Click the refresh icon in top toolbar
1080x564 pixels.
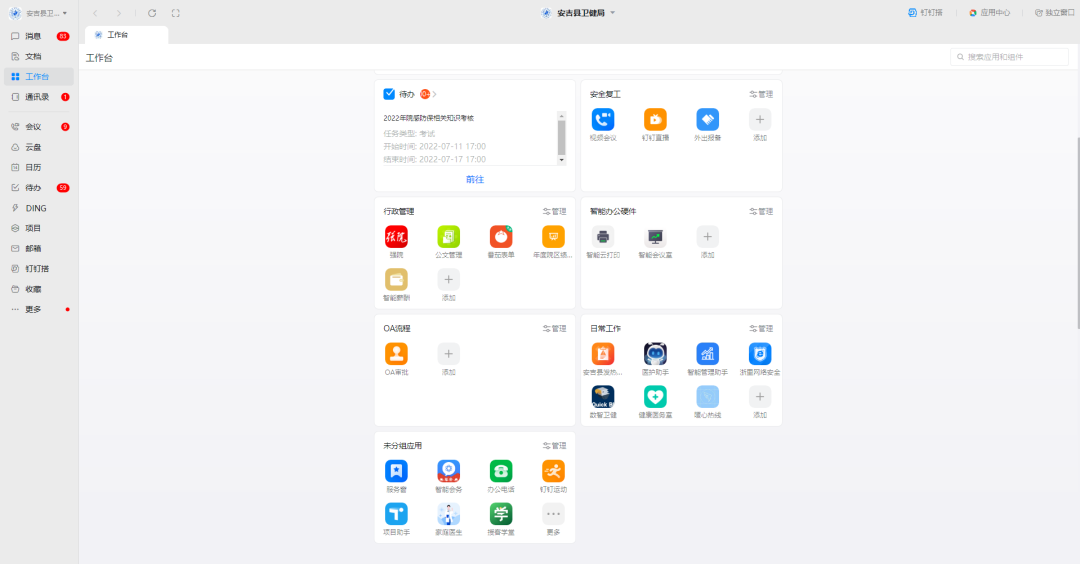(x=152, y=13)
